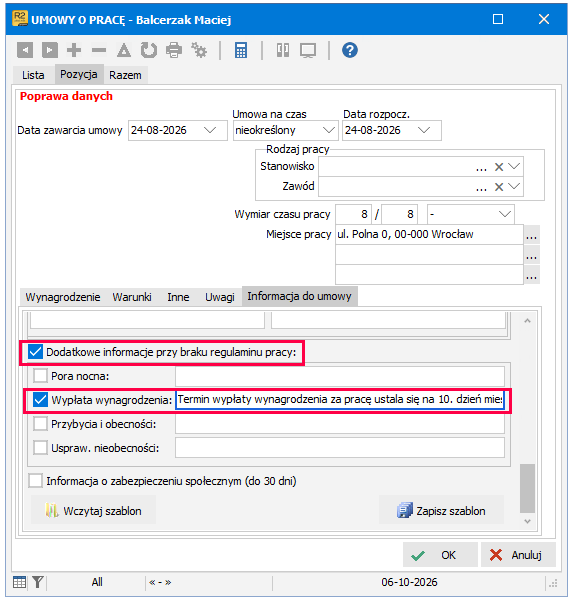575x608 pixels.
Task: Open Data zawarcia umowy date dropdown
Action: 210,130
